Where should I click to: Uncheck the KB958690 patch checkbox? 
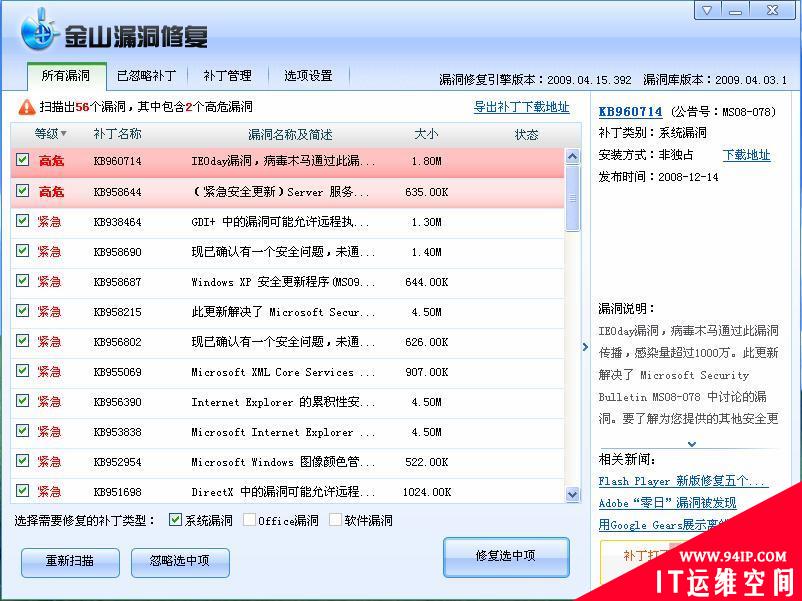[x=23, y=251]
